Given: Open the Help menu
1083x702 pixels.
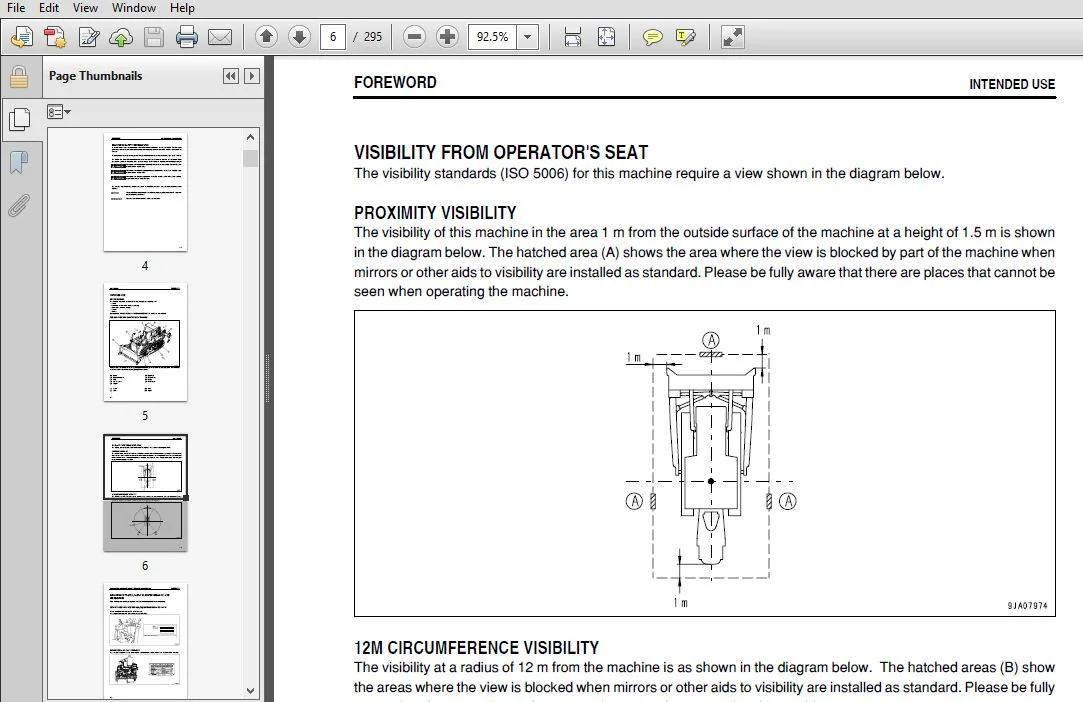Looking at the screenshot, I should point(182,8).
